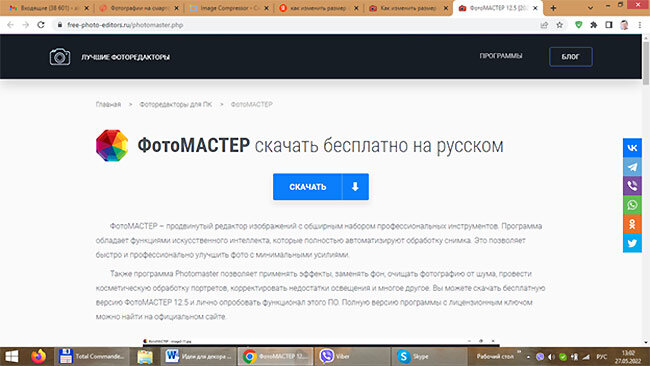Open Total Commander from the taskbar
Screen dimensions: 650x366
point(91,356)
